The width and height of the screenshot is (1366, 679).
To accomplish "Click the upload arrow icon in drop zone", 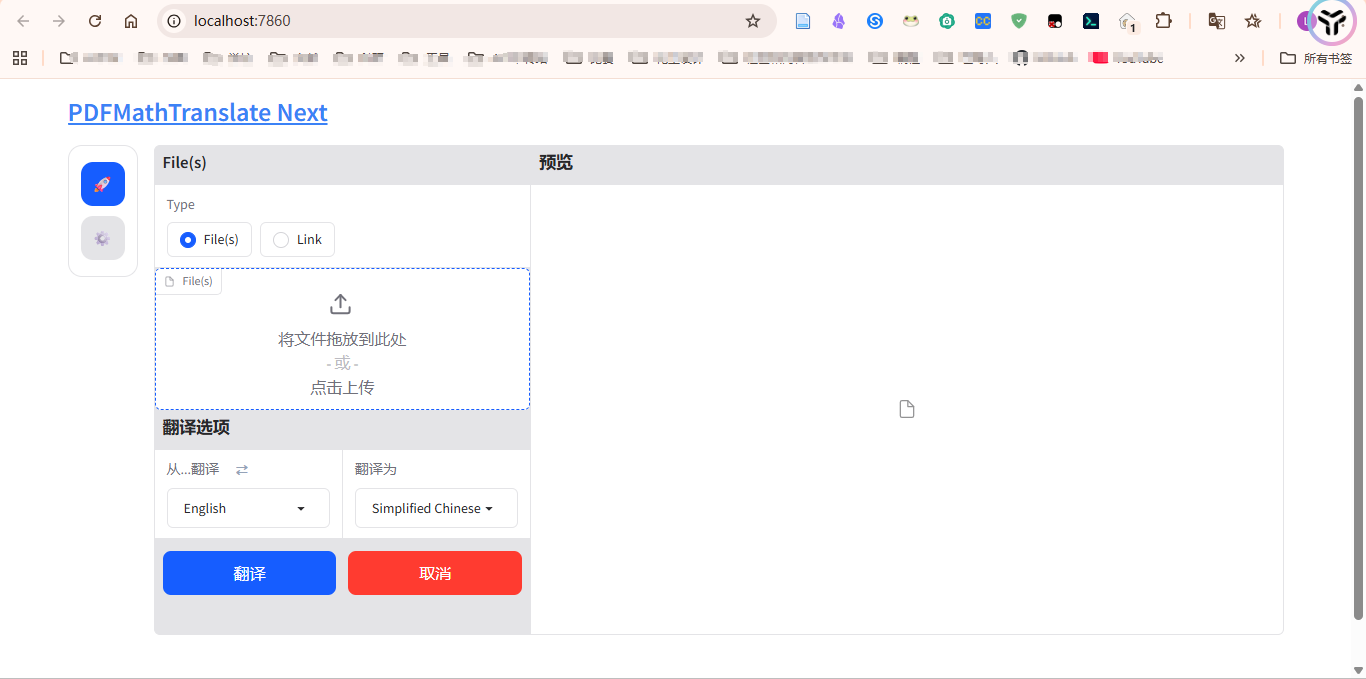I will pos(341,304).
